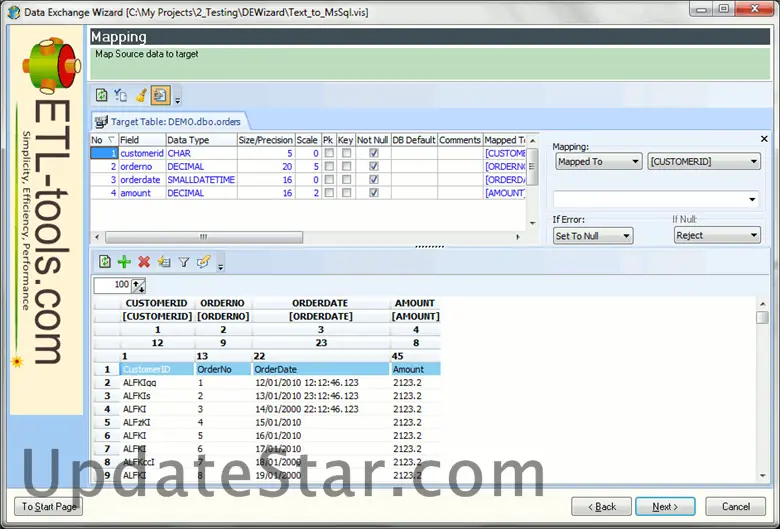Toggle the Key checkbox for orderdate
The image size is (780, 529).
(346, 180)
